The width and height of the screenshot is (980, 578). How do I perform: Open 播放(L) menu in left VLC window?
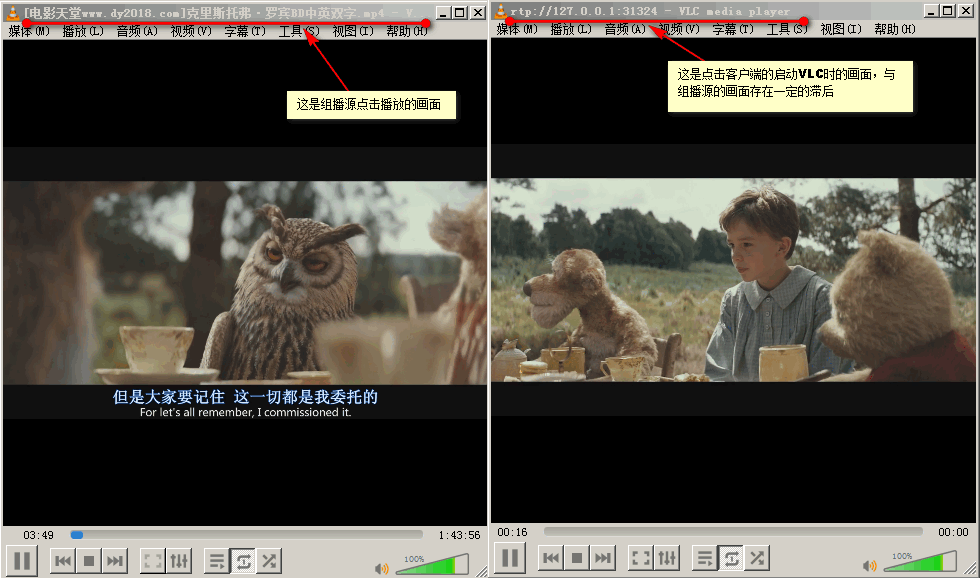[x=82, y=31]
